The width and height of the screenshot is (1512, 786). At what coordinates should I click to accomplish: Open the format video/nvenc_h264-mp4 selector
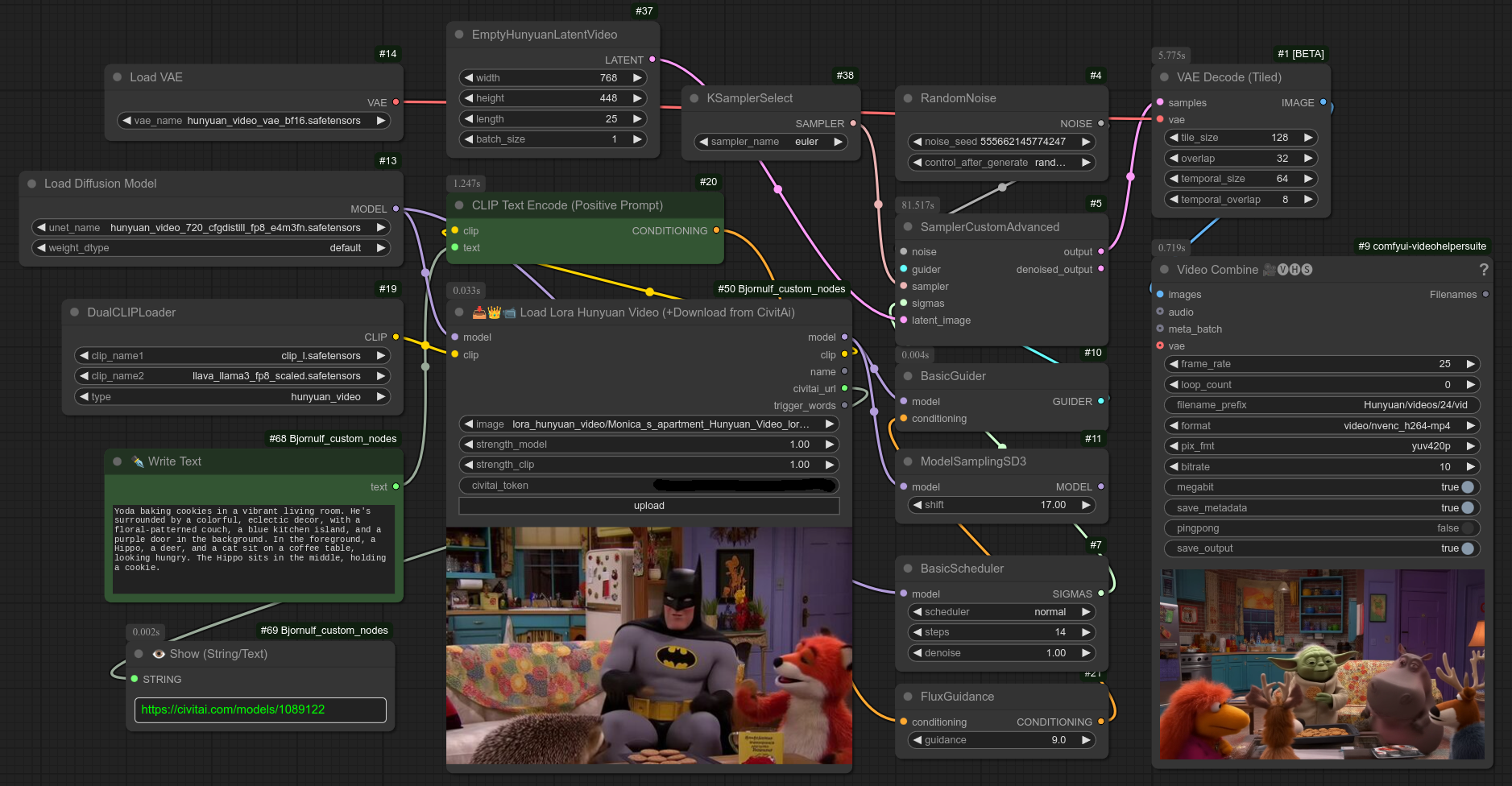[1321, 426]
